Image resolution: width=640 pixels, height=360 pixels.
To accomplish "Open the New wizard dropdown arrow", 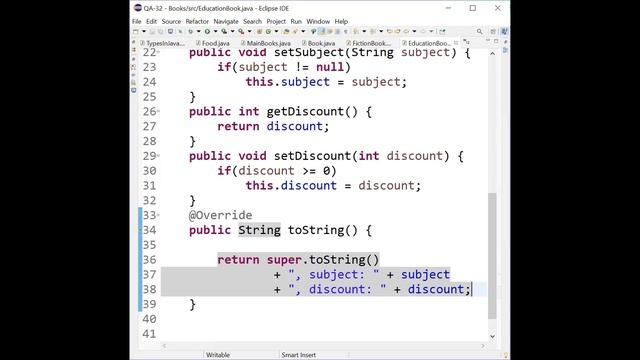I will pyautogui.click(x=144, y=31).
